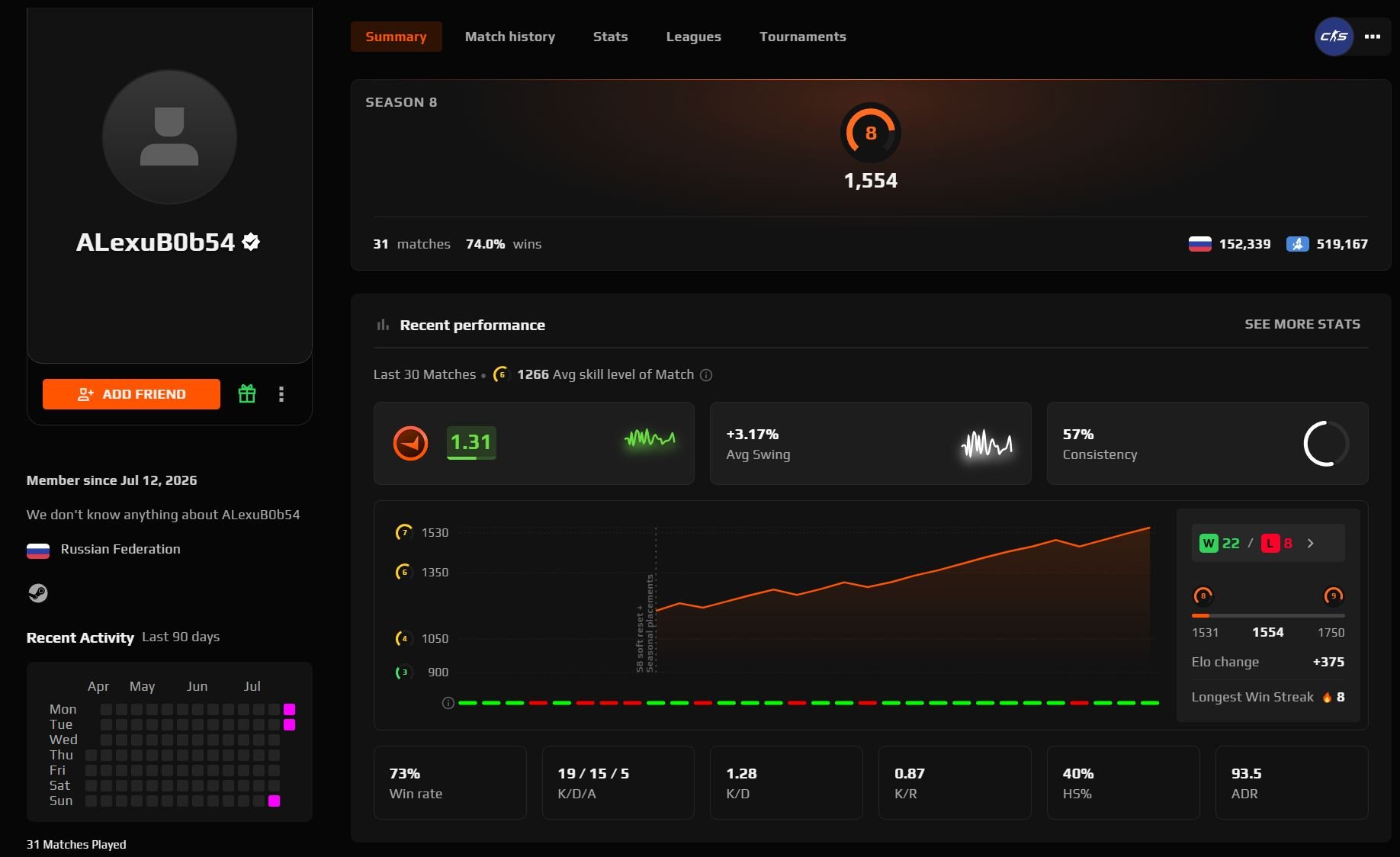1400x857 pixels.
Task: Click the level 6 marker at 1350
Action: [403, 572]
